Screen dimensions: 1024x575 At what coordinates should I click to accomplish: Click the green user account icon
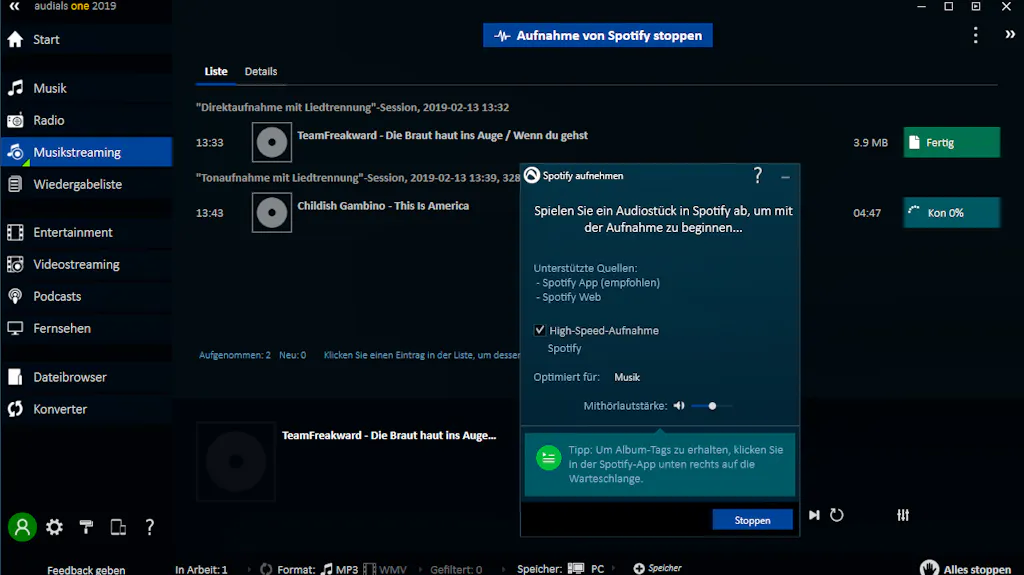click(x=22, y=527)
